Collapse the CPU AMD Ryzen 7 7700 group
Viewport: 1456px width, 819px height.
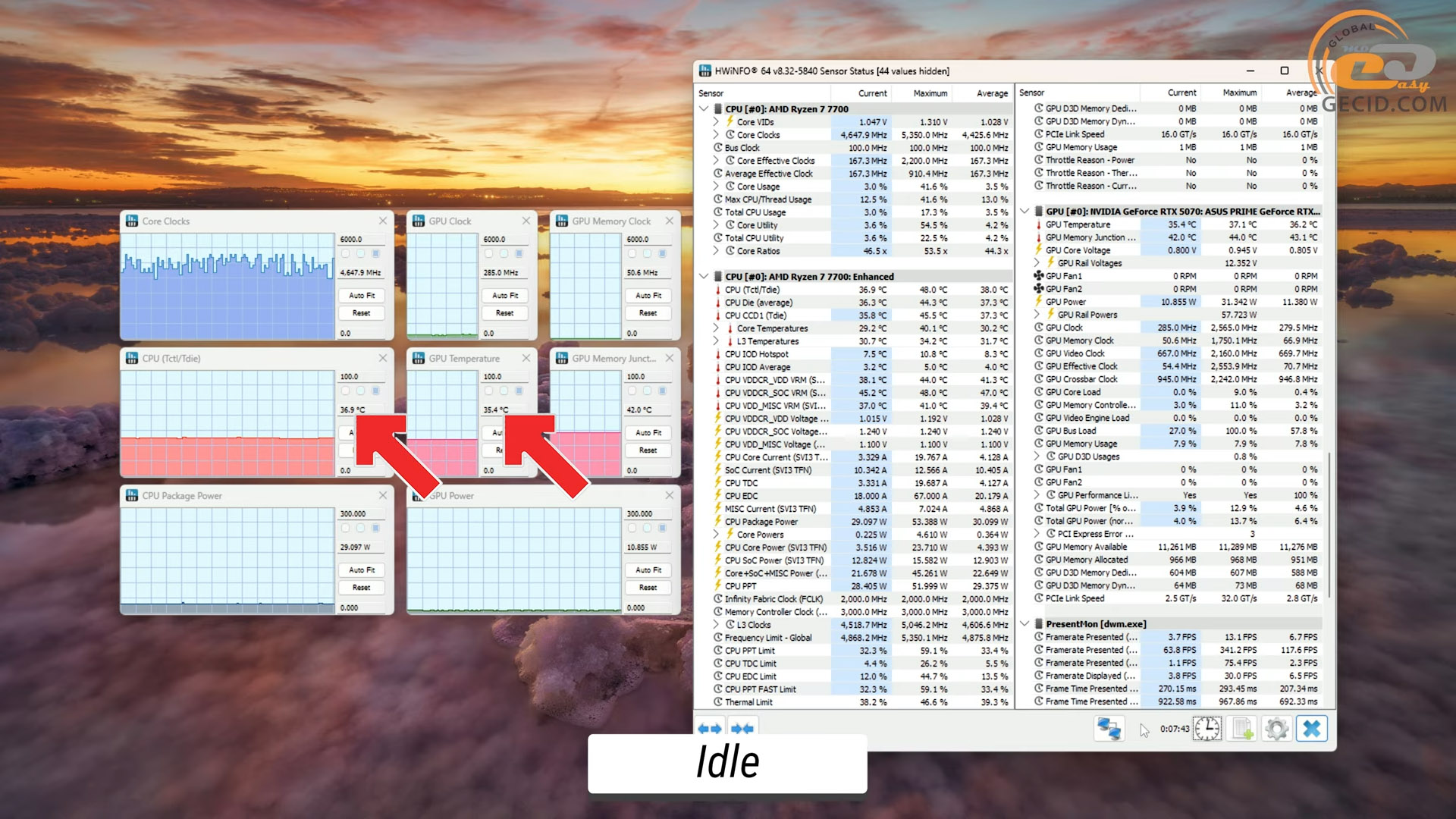click(x=704, y=109)
